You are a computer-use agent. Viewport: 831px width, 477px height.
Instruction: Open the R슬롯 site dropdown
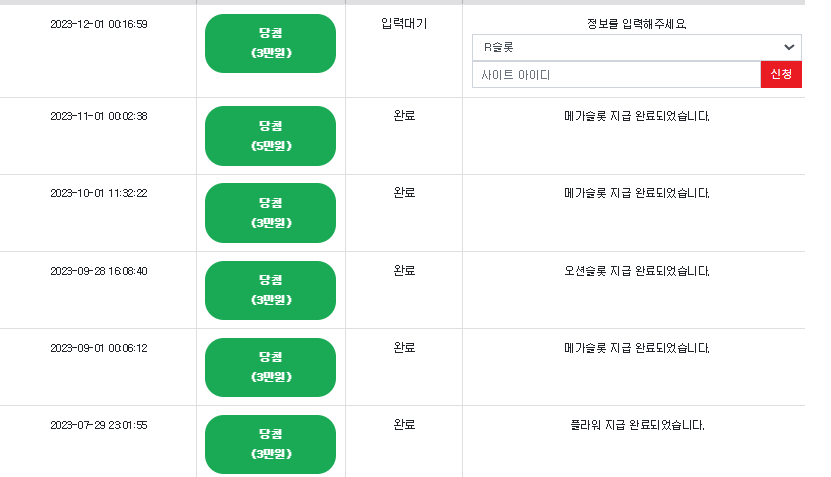636,47
